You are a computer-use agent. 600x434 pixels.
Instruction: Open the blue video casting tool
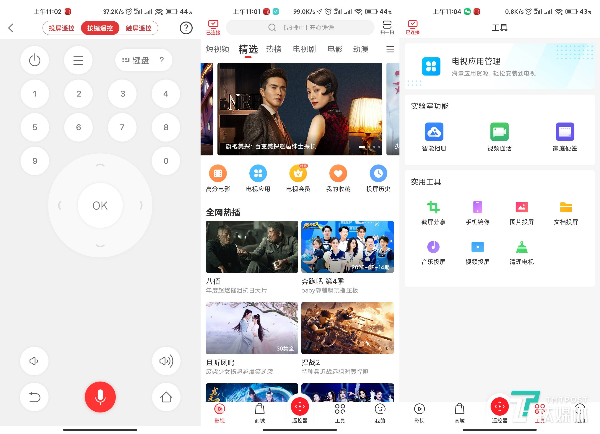[x=477, y=247]
